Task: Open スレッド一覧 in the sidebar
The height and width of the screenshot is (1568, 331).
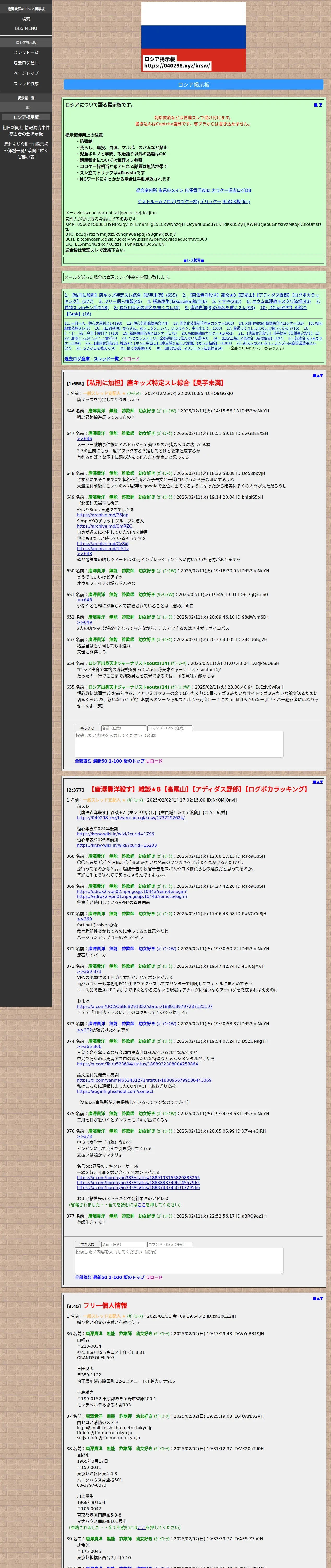Action: point(26,52)
